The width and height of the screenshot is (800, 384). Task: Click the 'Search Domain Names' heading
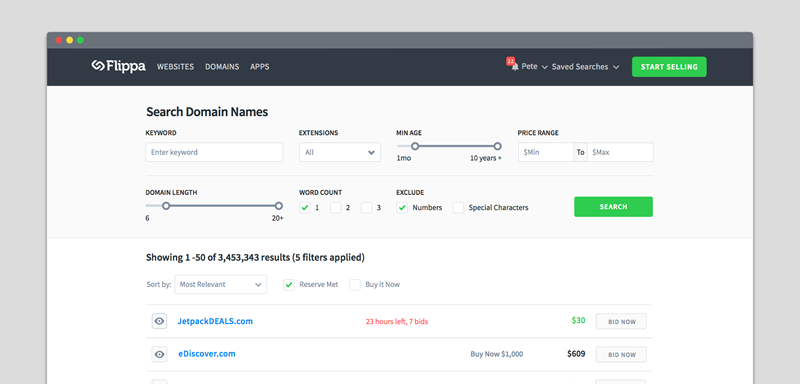click(207, 112)
